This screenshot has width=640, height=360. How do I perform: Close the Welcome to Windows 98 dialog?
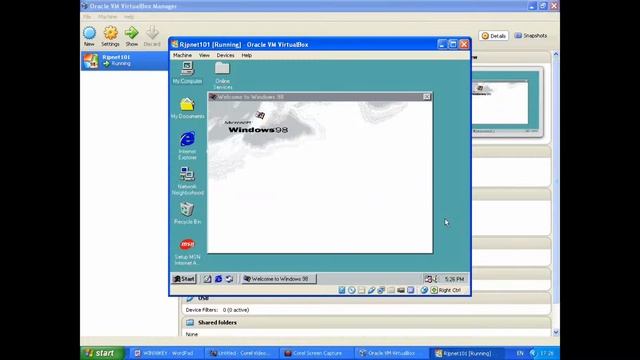[427, 97]
